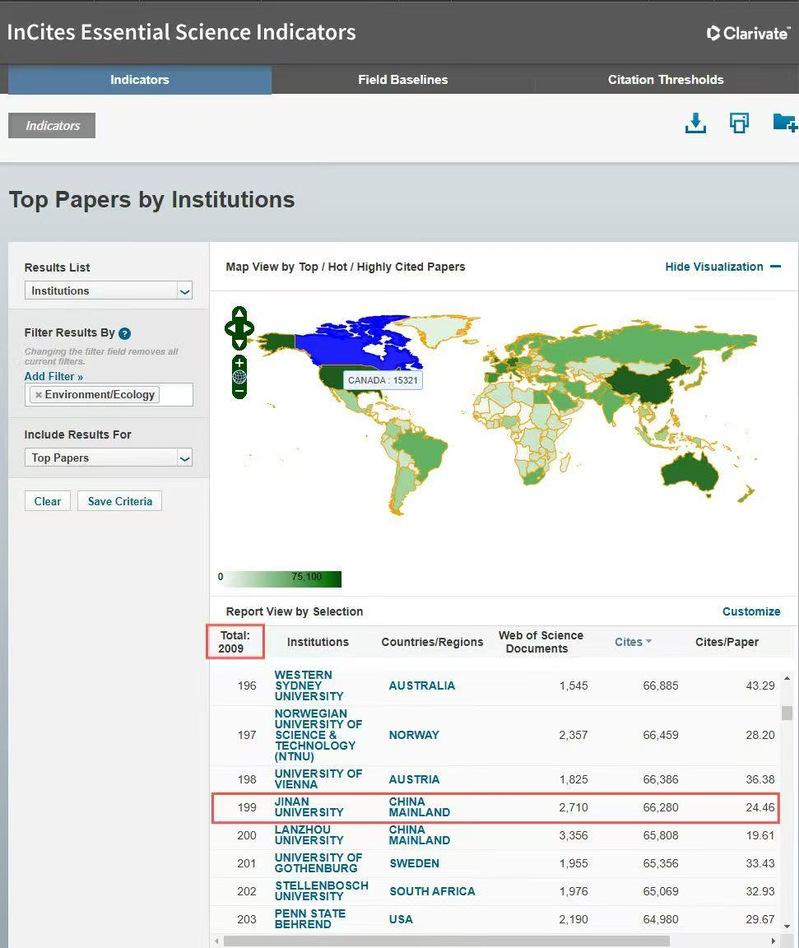Collapse visualization with minus icon
The width and height of the screenshot is (799, 948).
coord(776,267)
